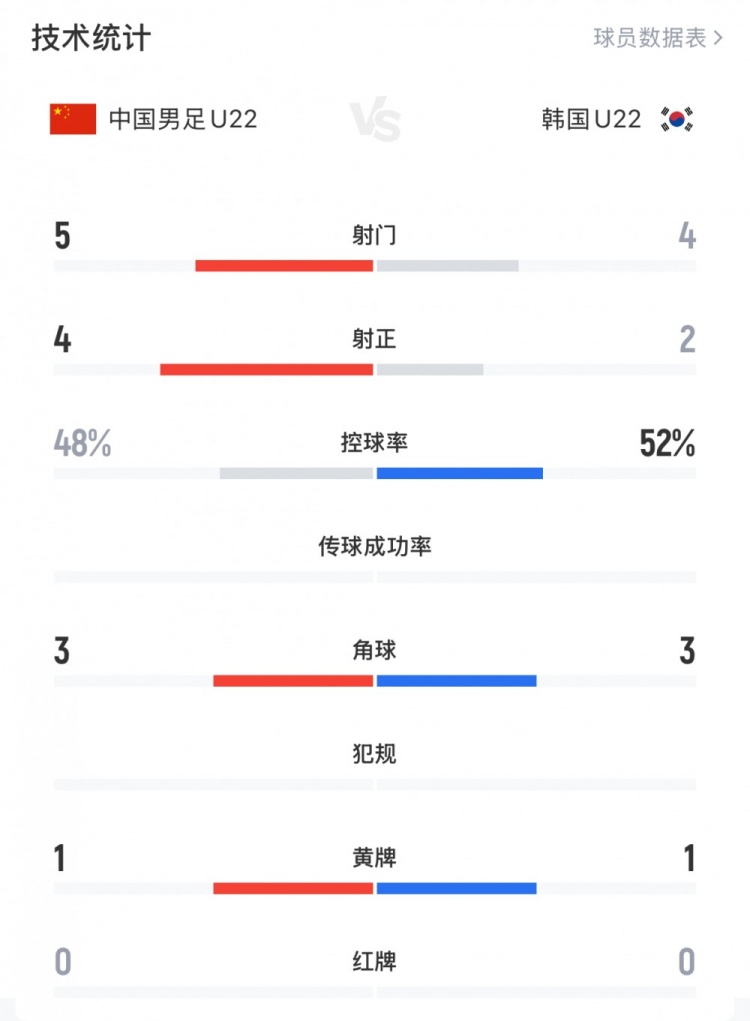Image resolution: width=750 pixels, height=1021 pixels.
Task: Click the red 射门 bar for China
Action: coord(284,266)
